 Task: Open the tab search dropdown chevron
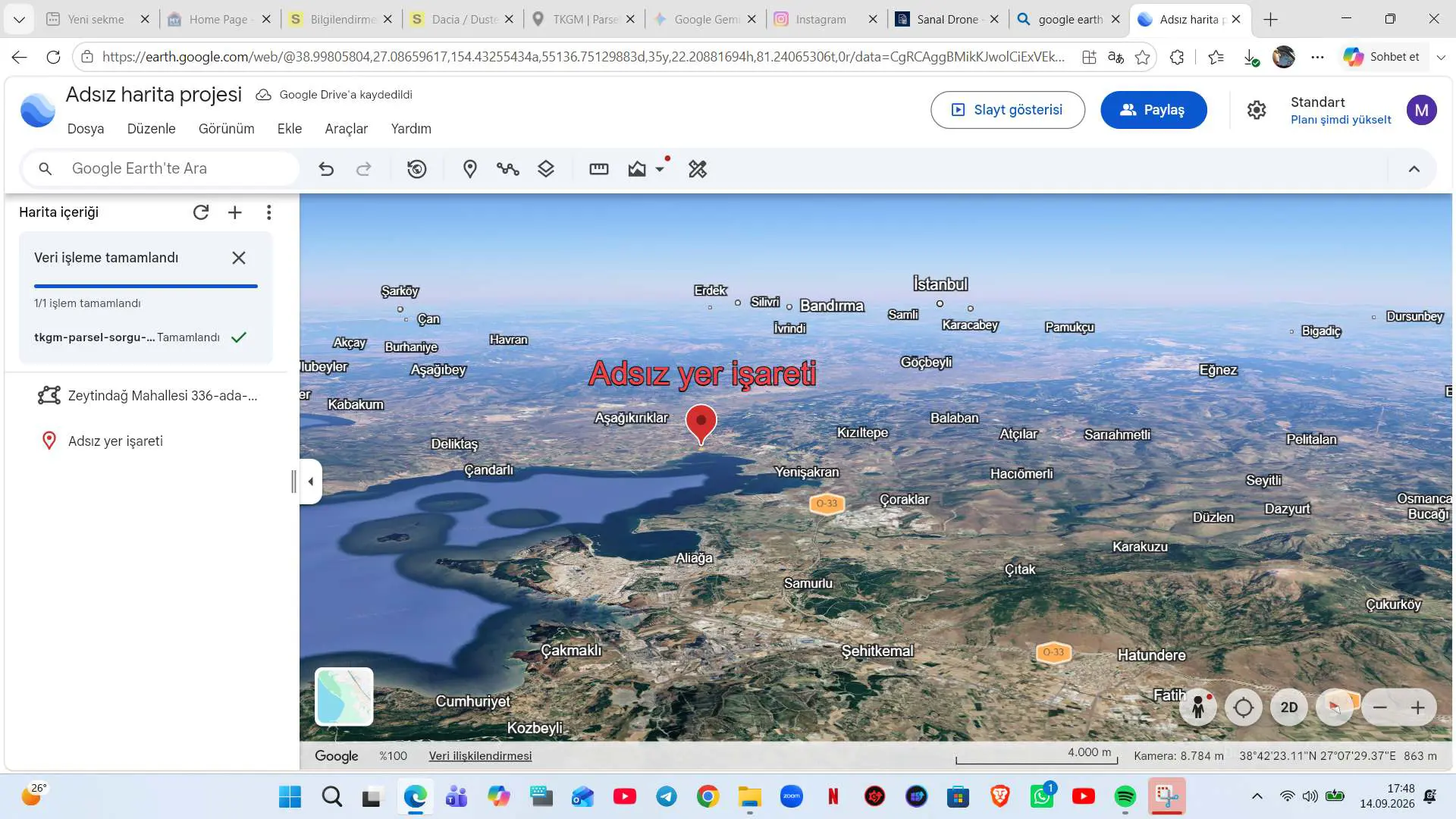tap(19, 20)
